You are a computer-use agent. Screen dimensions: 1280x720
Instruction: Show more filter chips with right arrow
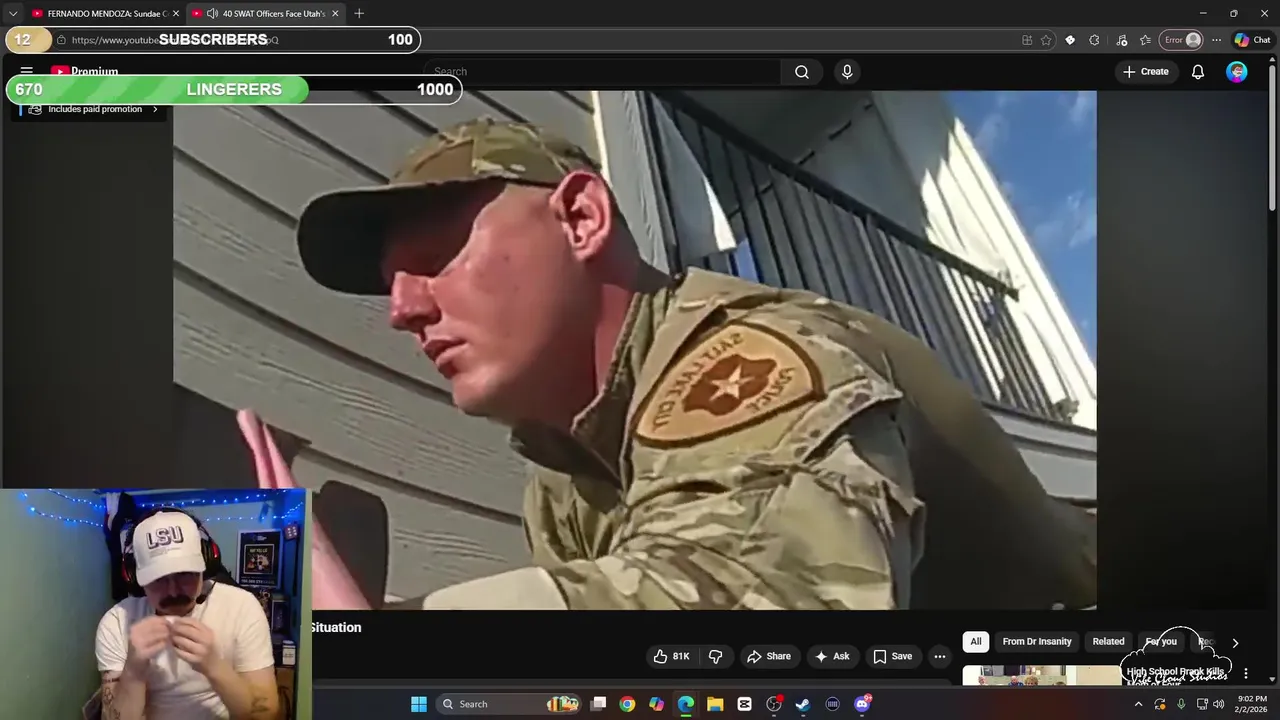[x=1235, y=643]
